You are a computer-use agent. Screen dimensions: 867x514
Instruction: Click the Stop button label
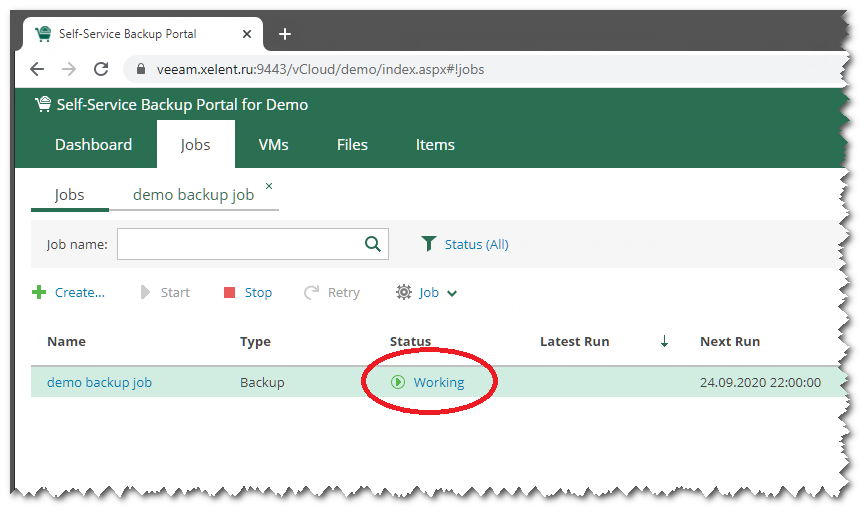258,292
